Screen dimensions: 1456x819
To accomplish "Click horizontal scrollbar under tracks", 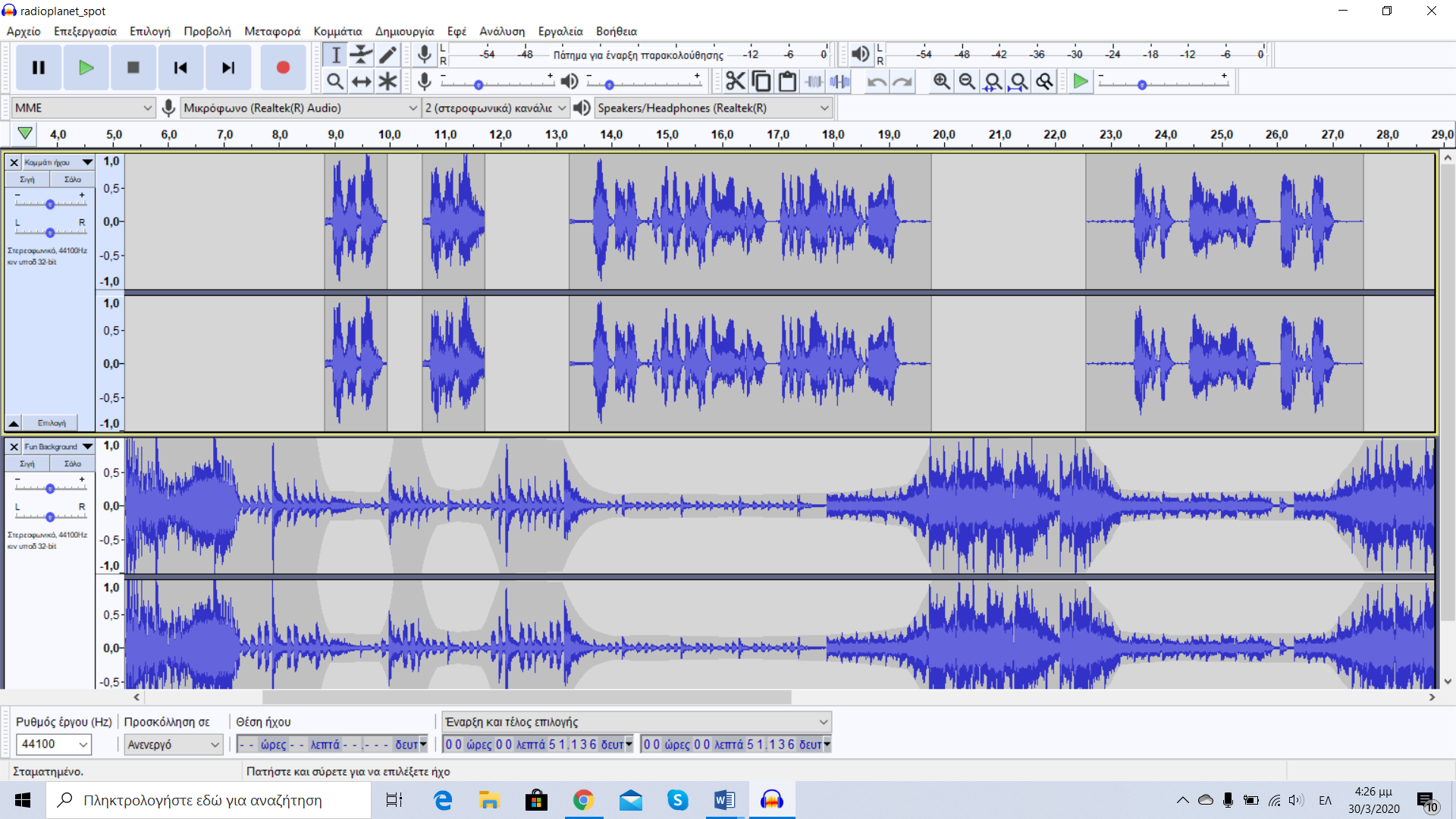I will 526,697.
